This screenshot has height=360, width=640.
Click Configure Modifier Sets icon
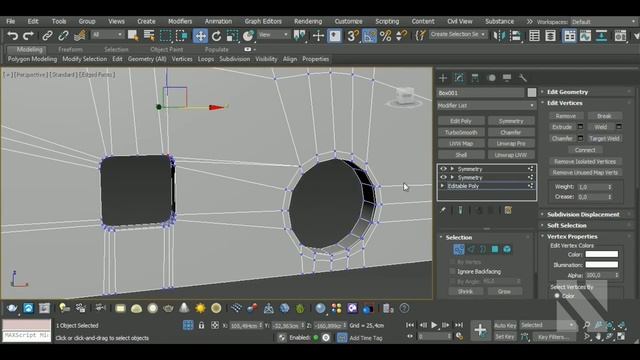point(508,210)
